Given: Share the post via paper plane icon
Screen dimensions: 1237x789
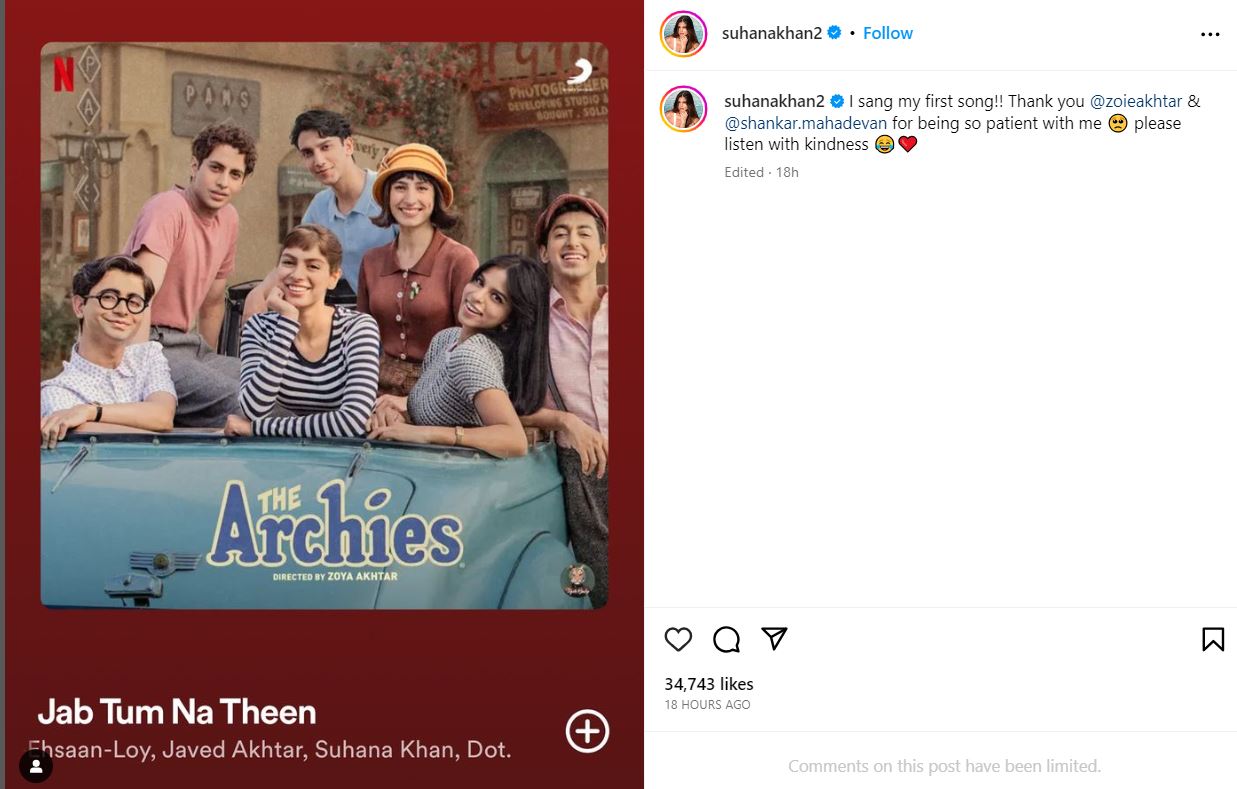Looking at the screenshot, I should click(x=774, y=639).
